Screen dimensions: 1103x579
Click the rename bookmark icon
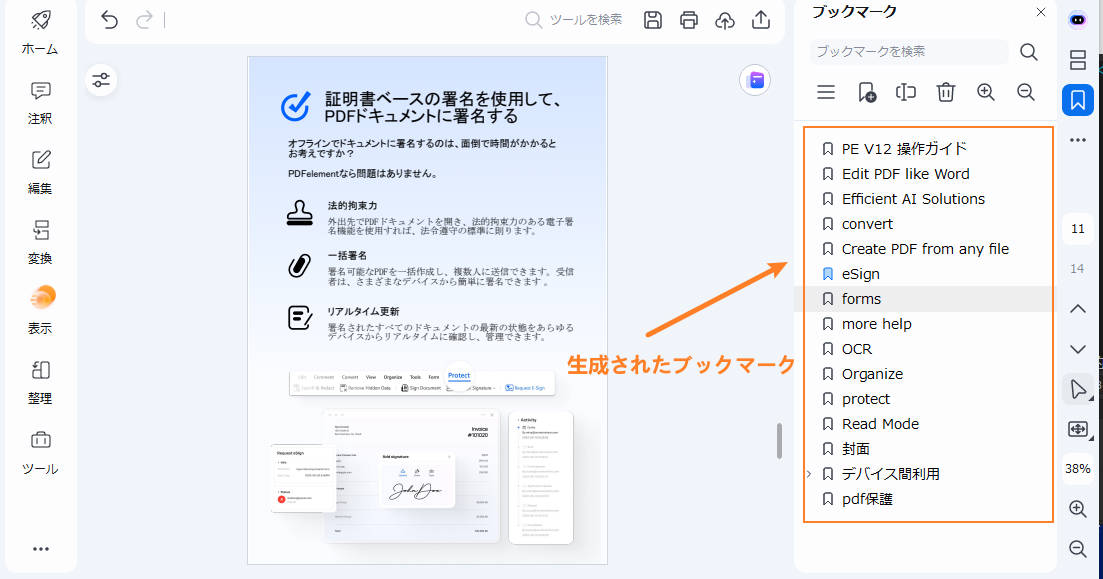click(x=906, y=91)
